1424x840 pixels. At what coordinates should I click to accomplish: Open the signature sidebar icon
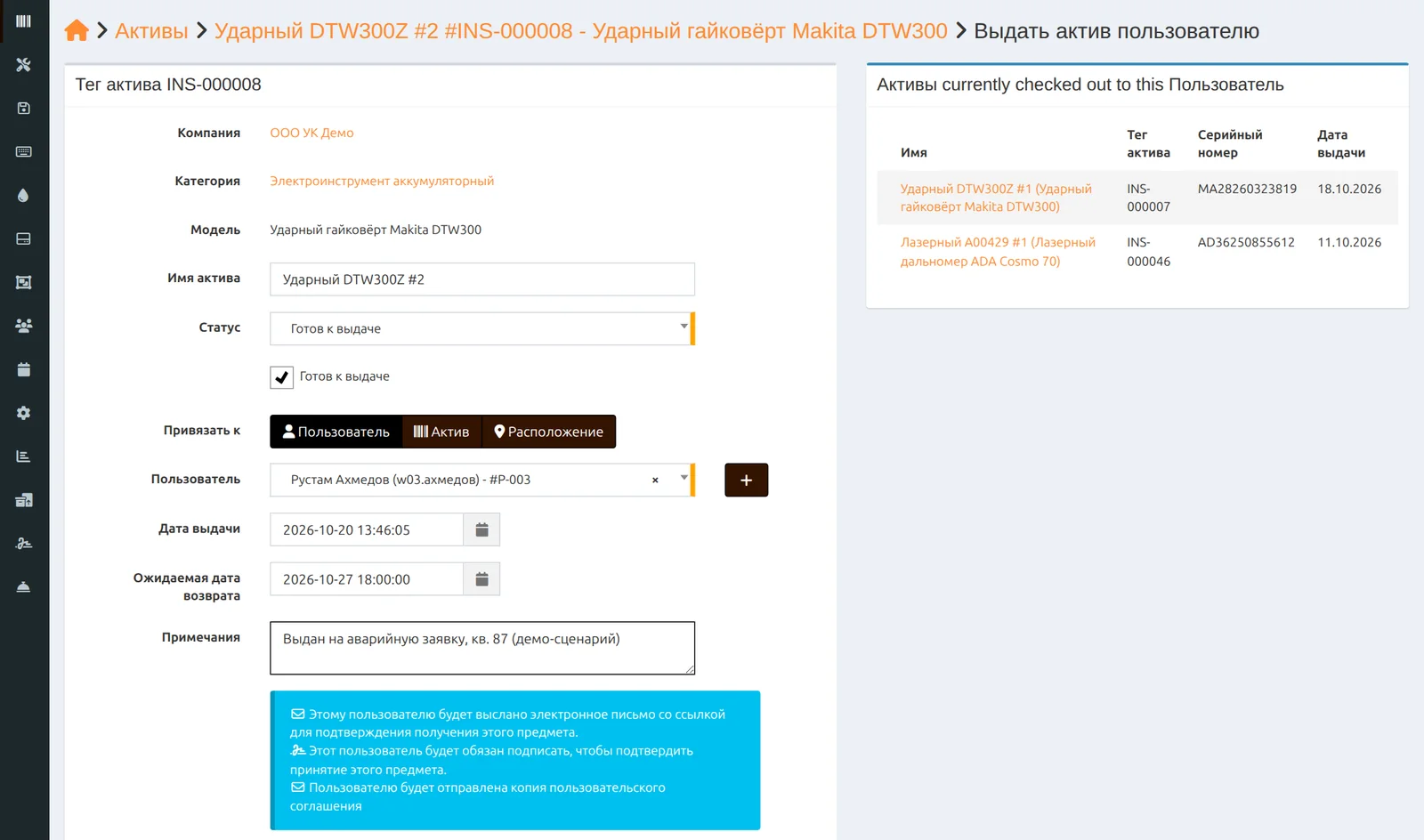[x=24, y=544]
